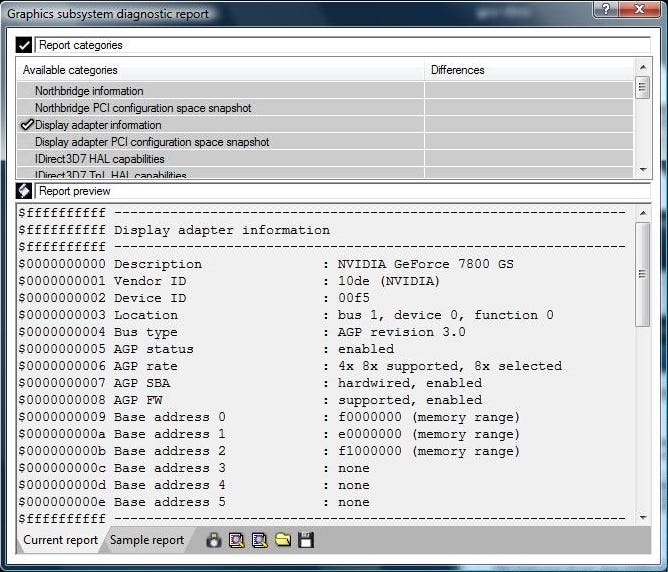Image resolution: width=668 pixels, height=572 pixels.
Task: Click the report preview scrollbar thumb
Action: pyautogui.click(x=642, y=274)
